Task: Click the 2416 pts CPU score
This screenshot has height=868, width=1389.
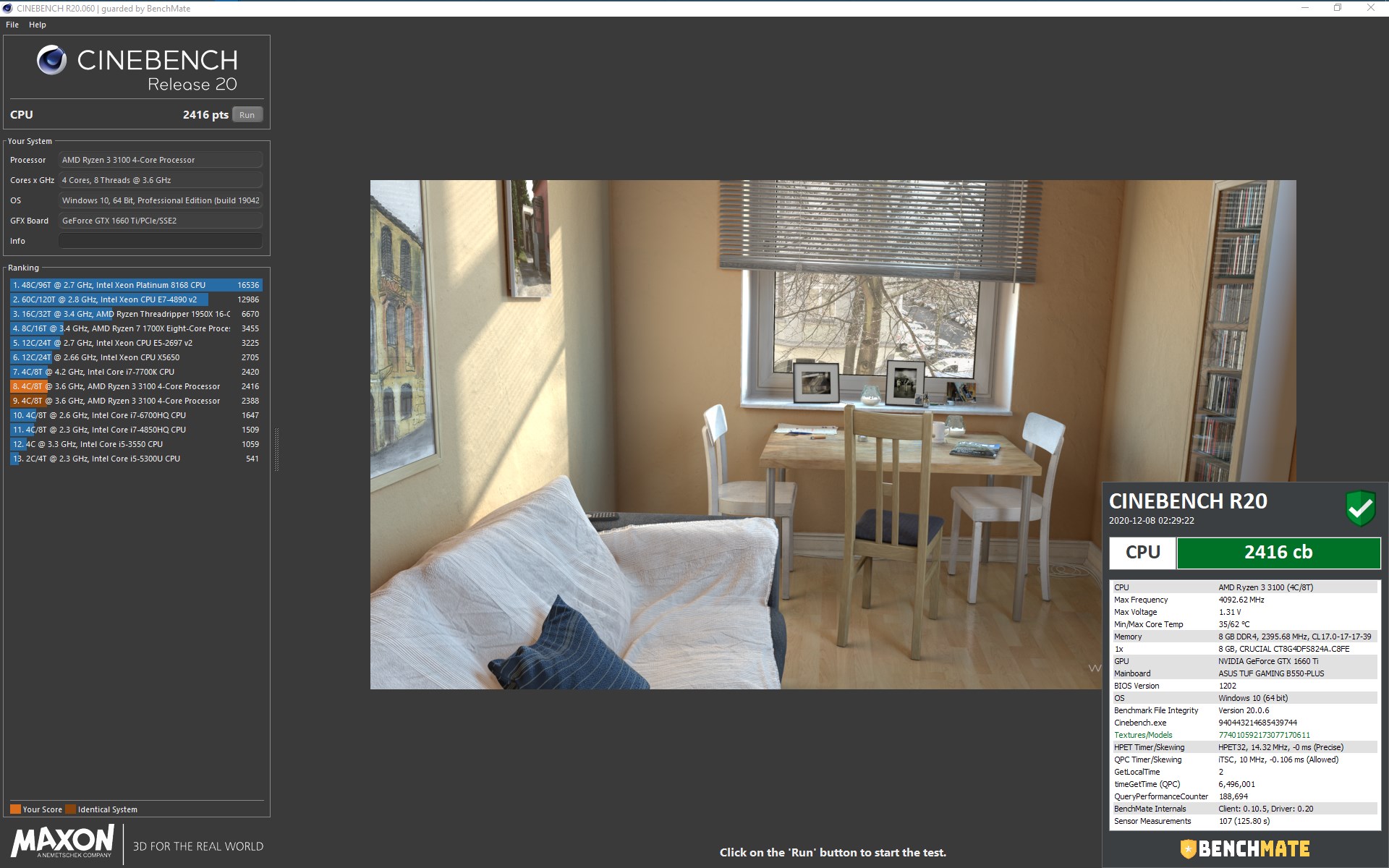Action: pyautogui.click(x=205, y=115)
